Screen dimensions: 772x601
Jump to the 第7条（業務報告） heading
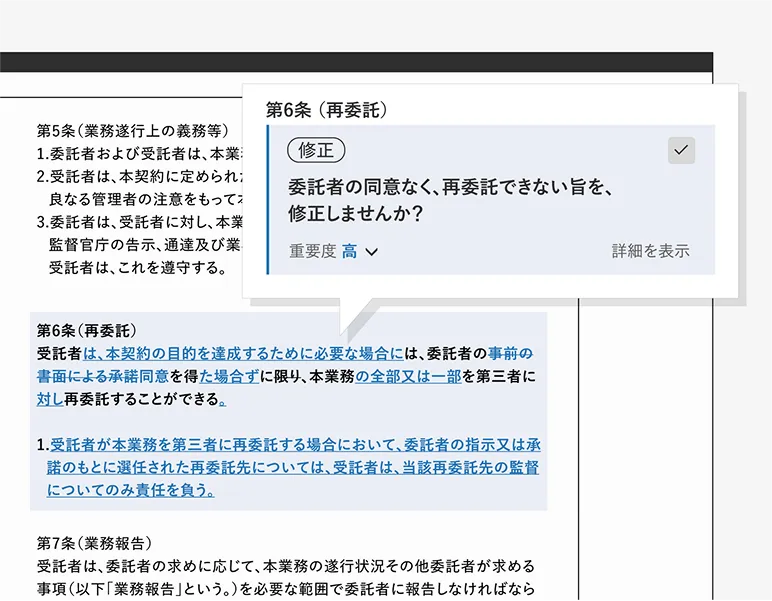coord(94,543)
